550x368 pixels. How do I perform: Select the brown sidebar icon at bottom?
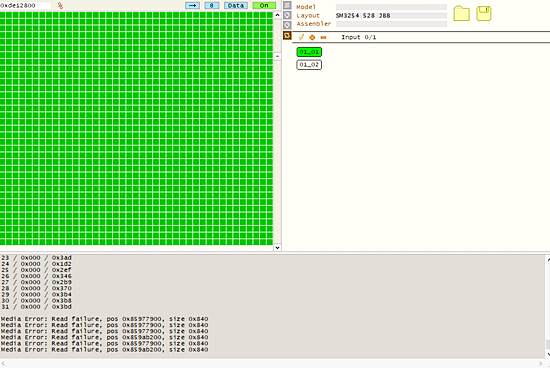[287, 35]
